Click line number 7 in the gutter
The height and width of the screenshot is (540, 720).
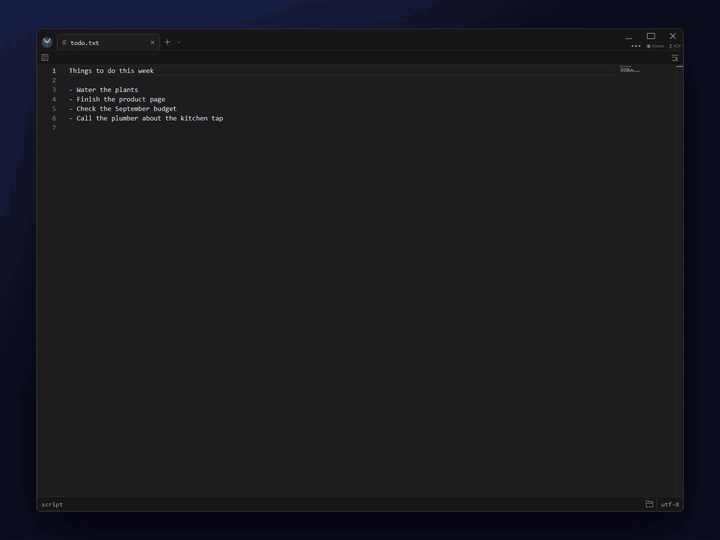point(54,128)
